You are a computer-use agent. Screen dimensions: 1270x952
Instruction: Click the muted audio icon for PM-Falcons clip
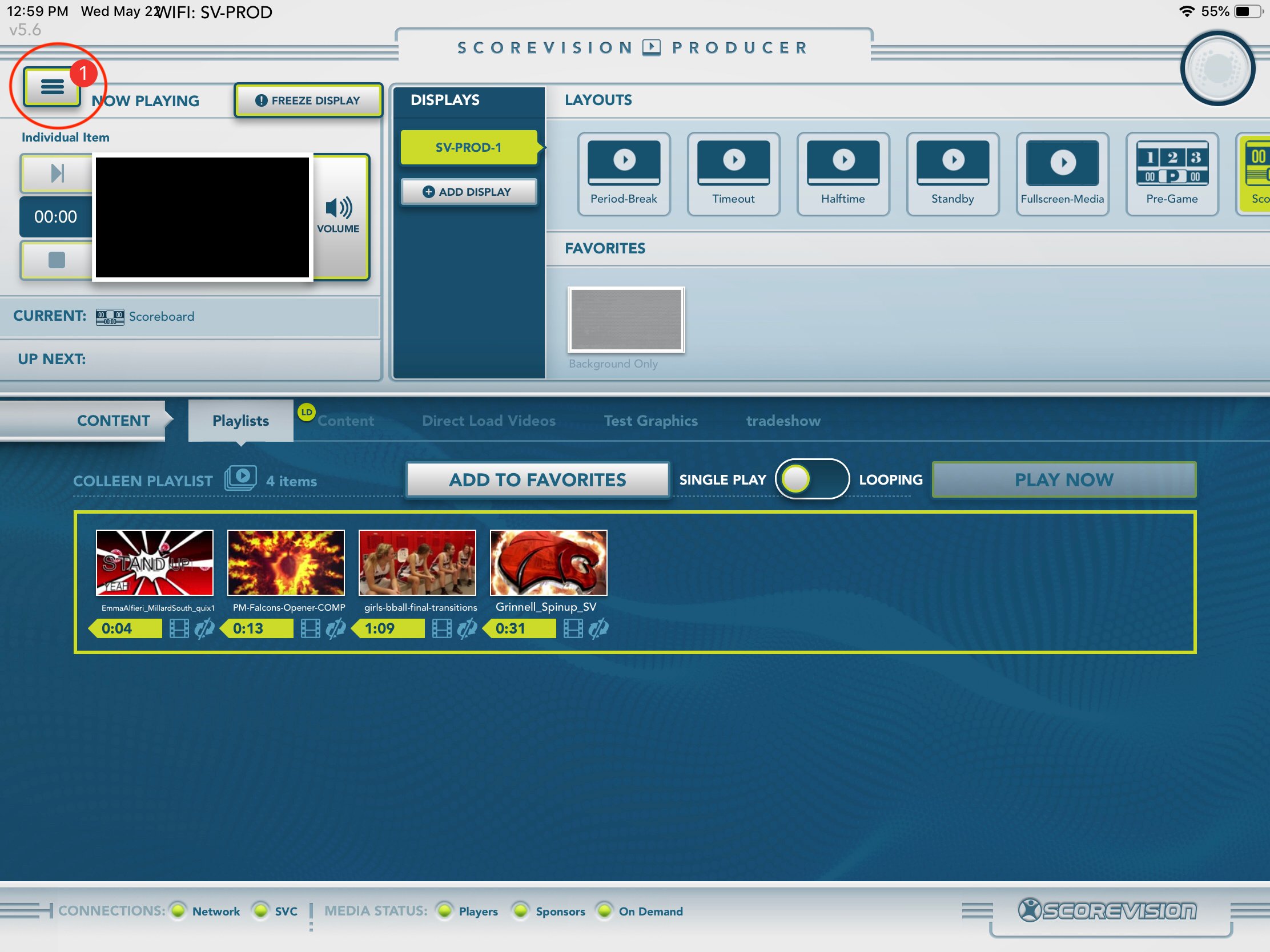point(336,629)
